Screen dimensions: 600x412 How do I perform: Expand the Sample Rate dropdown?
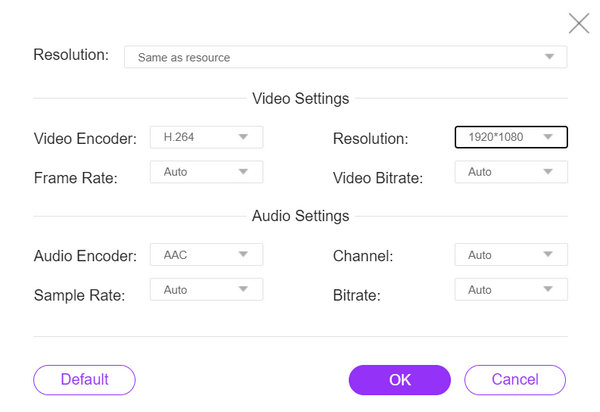[206, 290]
